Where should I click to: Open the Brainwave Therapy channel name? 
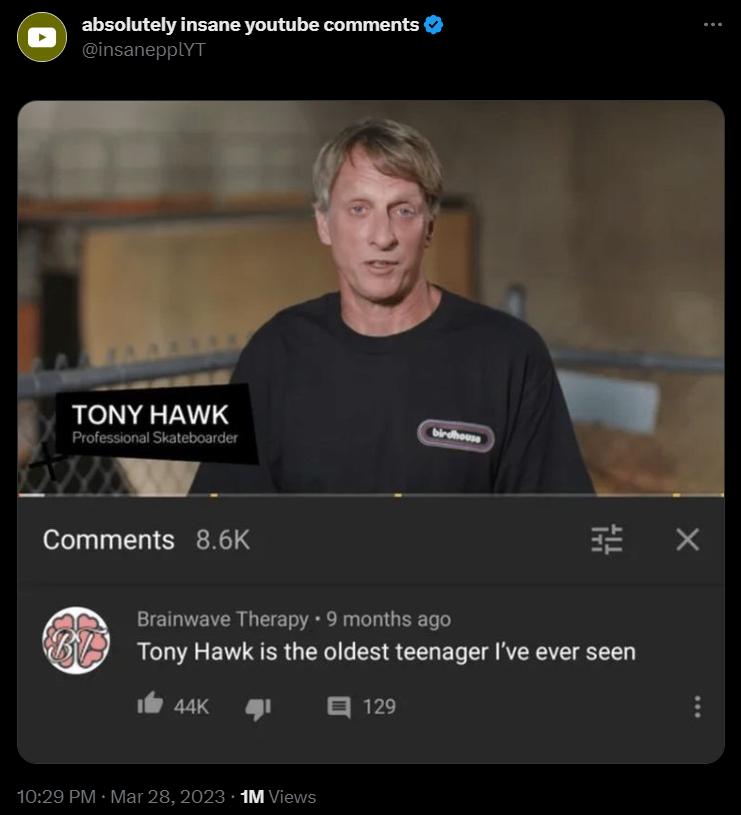[x=223, y=619]
